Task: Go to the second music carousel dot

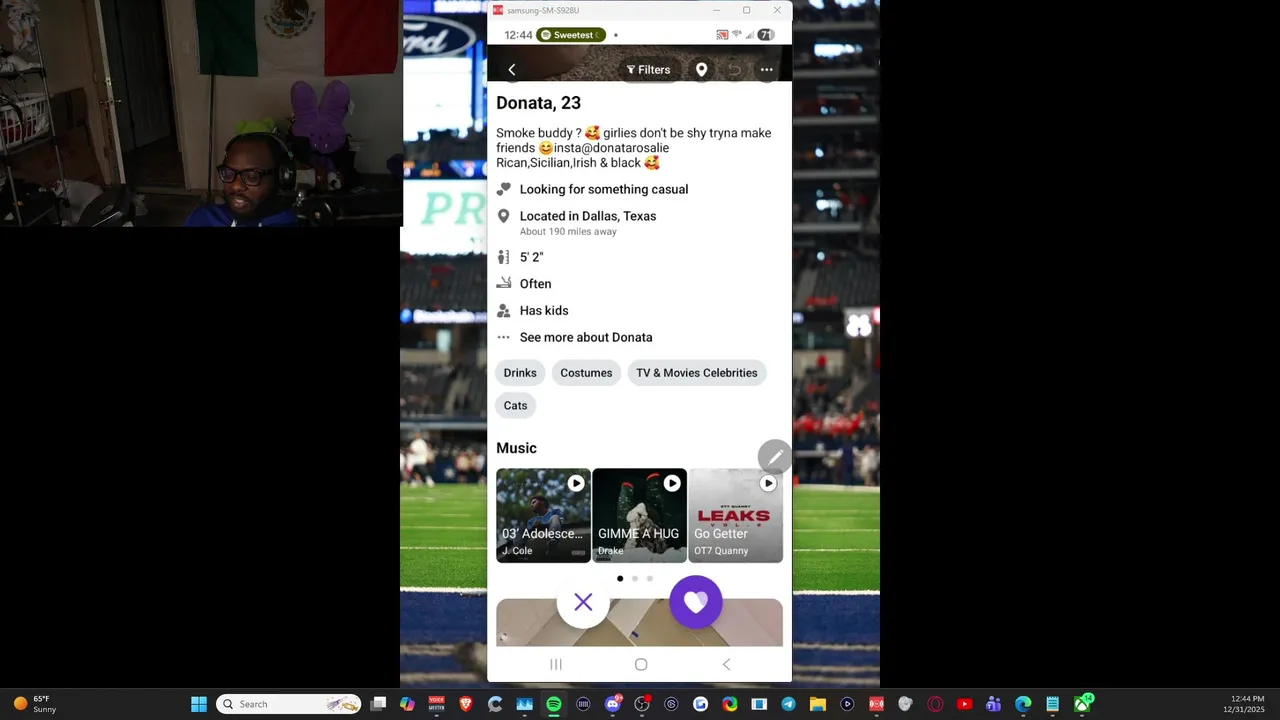Action: (634, 578)
